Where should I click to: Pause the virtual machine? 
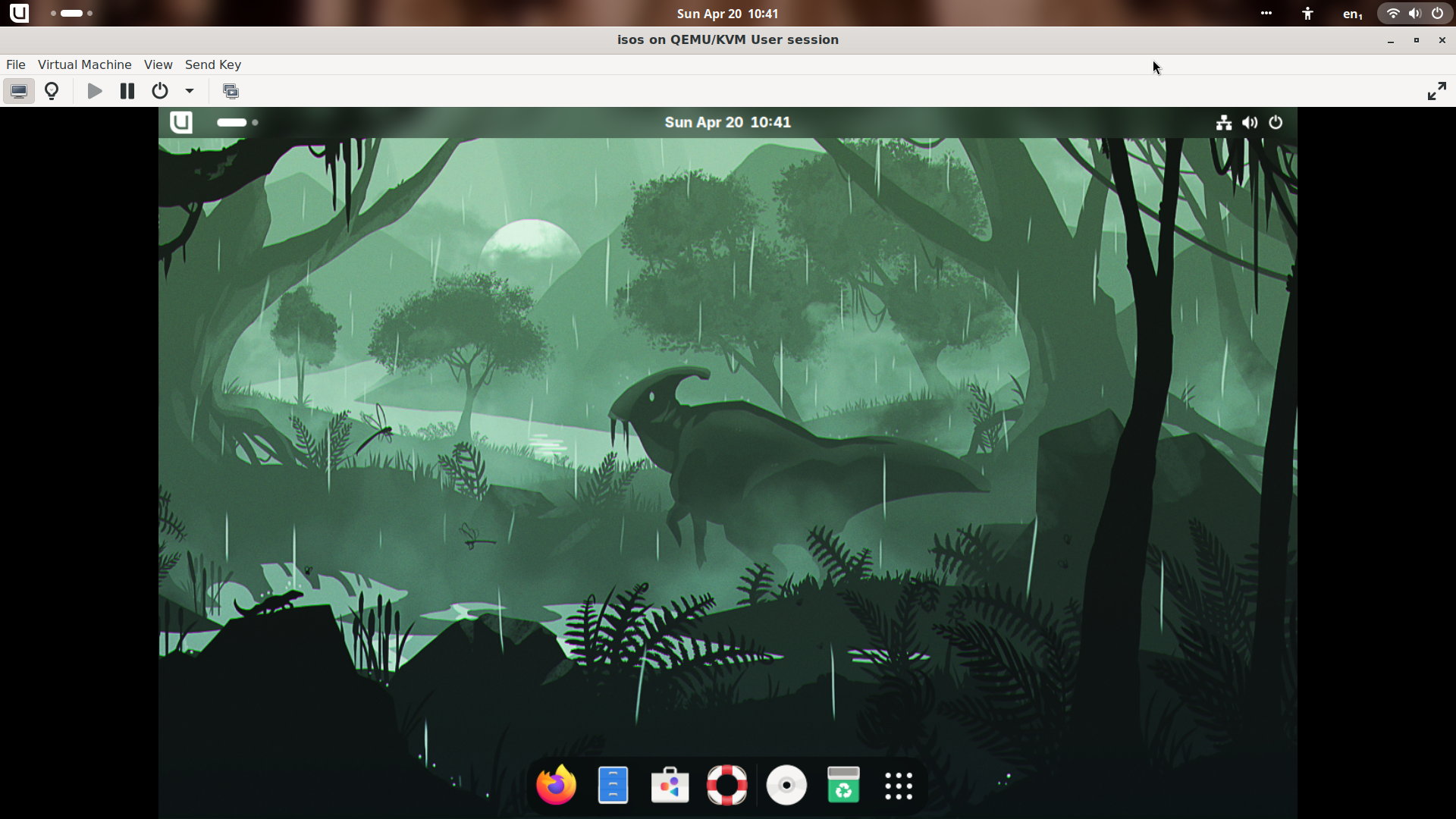(x=127, y=92)
